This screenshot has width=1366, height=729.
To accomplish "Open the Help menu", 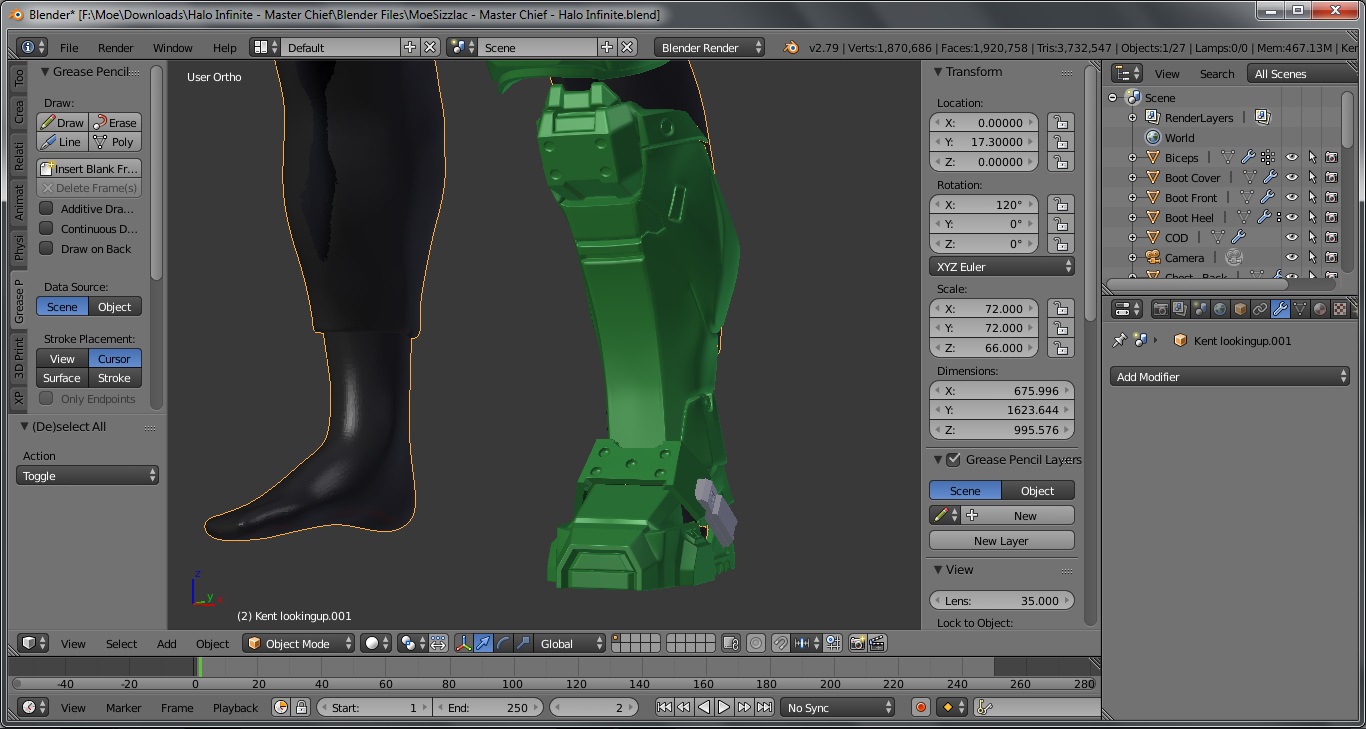I will [225, 47].
